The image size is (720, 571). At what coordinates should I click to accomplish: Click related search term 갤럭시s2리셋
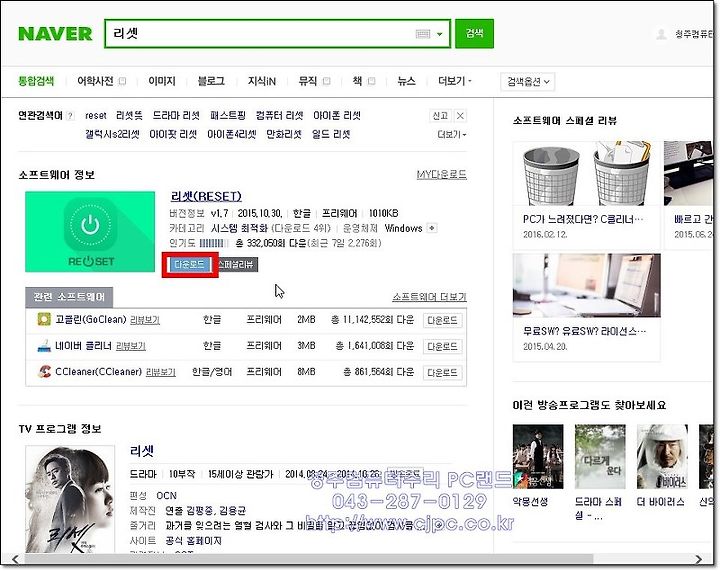pos(112,134)
